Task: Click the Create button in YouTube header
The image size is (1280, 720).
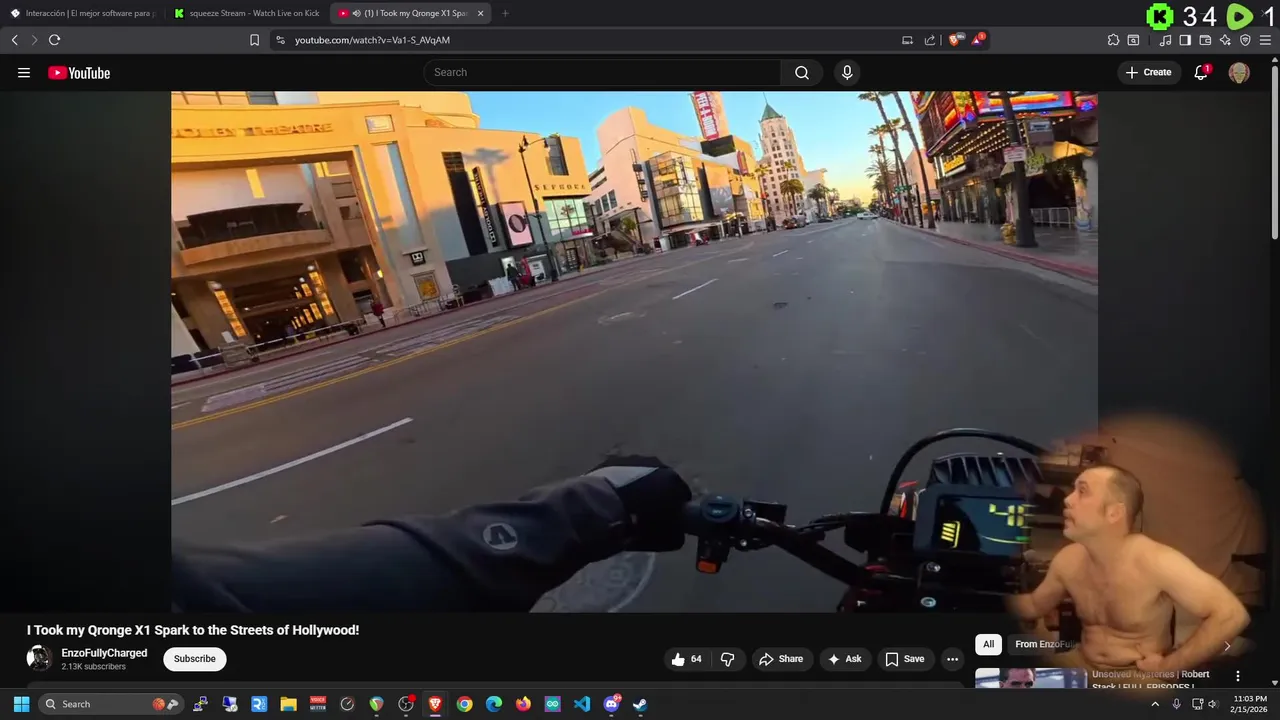Action: click(1148, 72)
